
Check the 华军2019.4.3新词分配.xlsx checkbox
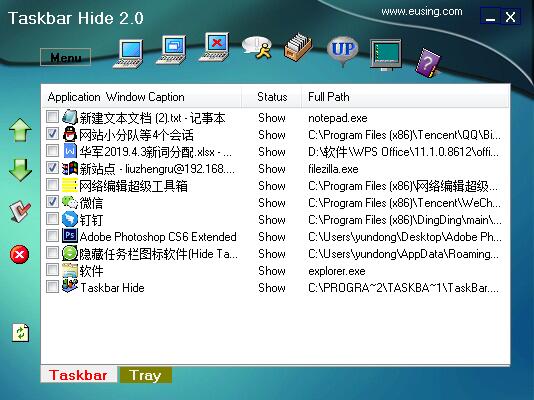[x=52, y=150]
